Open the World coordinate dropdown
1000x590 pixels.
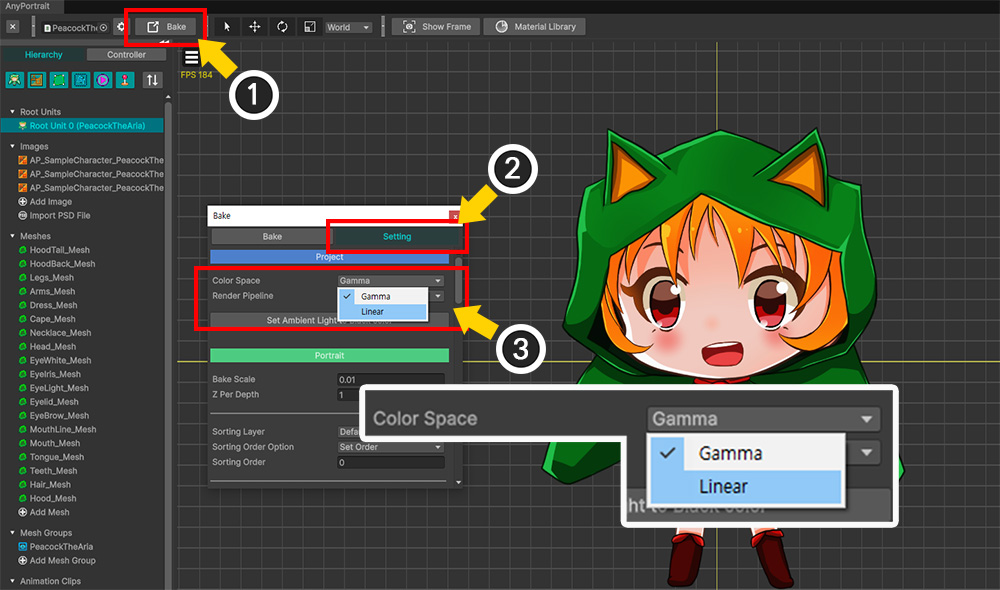(348, 27)
